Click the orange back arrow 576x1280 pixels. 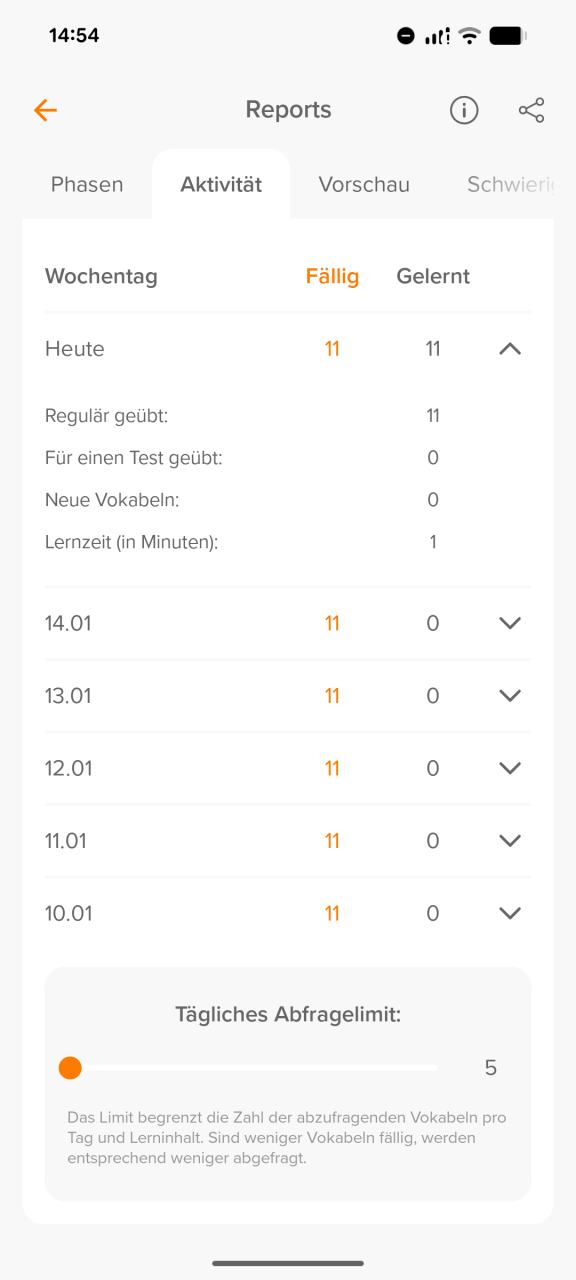coord(45,110)
